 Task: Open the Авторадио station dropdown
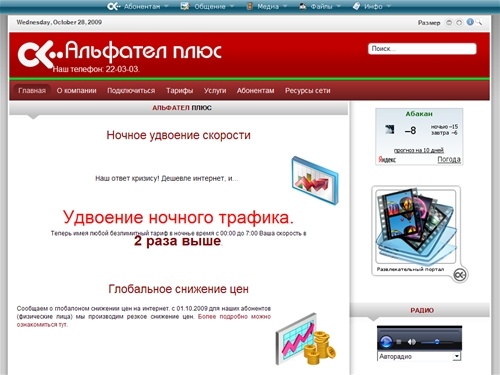point(419,356)
